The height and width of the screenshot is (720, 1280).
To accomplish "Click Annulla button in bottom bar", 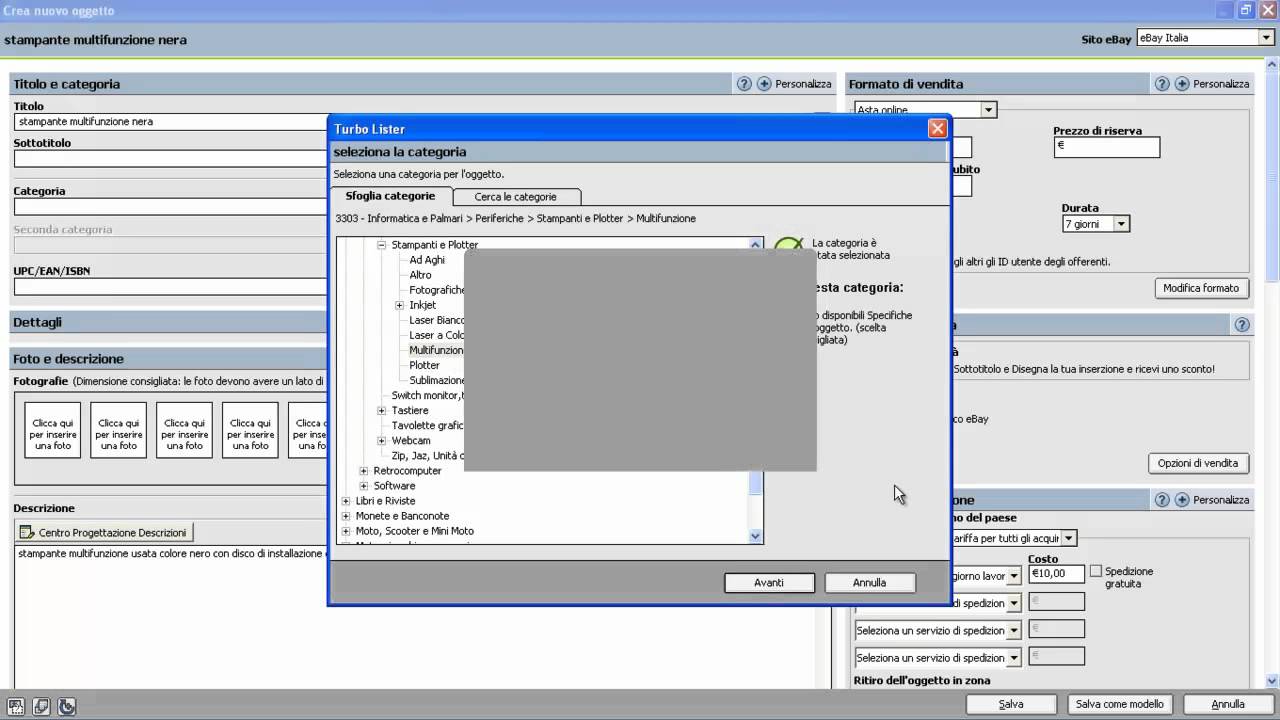I will (x=1228, y=704).
